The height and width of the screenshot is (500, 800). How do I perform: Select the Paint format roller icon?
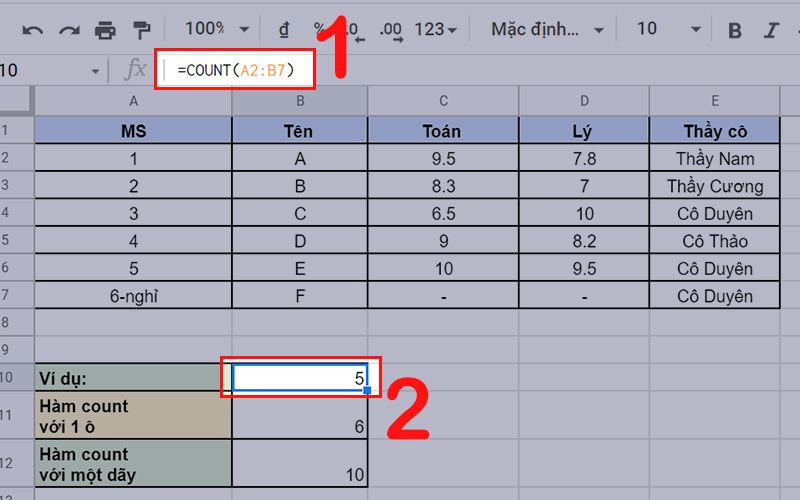[142, 30]
